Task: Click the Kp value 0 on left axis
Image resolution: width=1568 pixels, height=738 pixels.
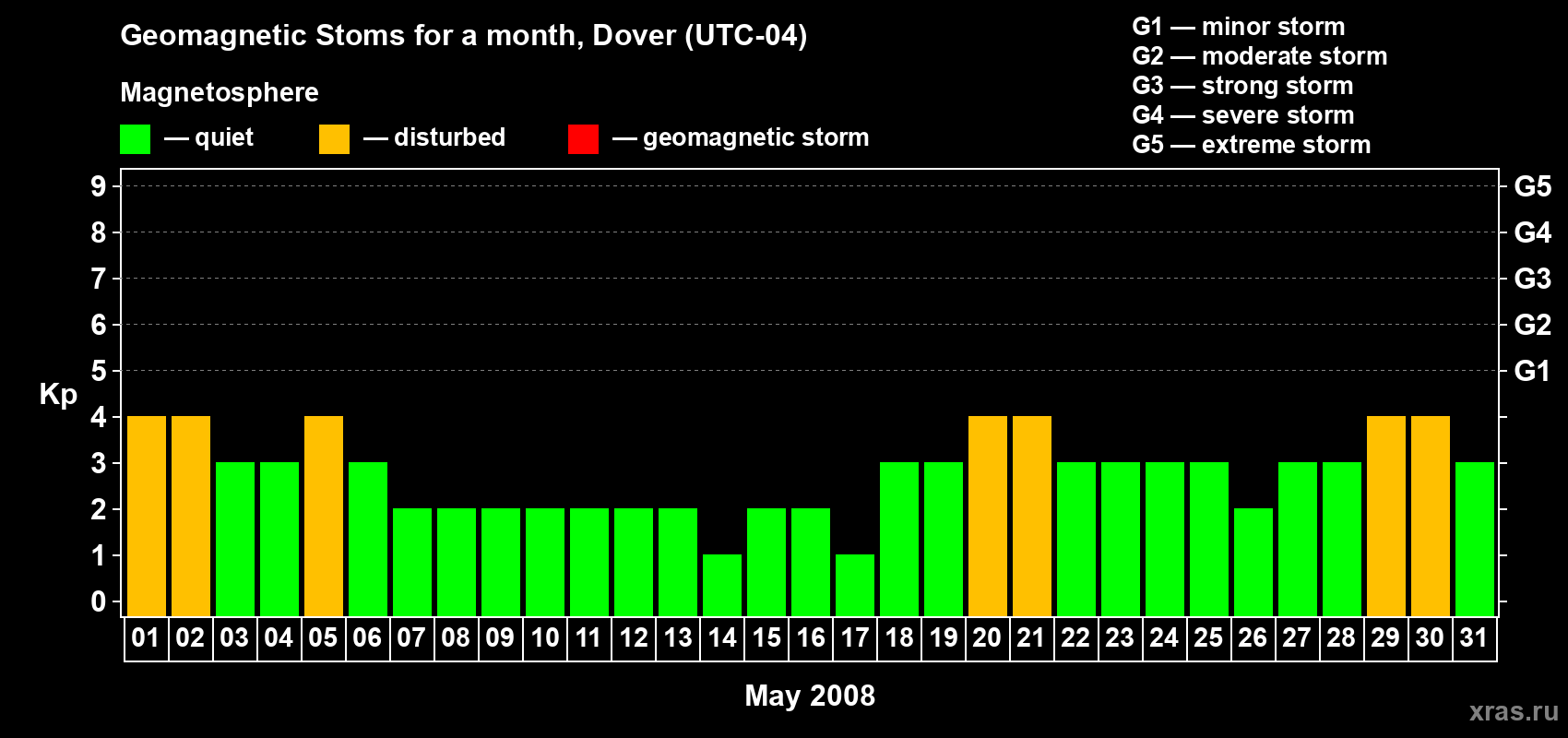Action: click(99, 601)
